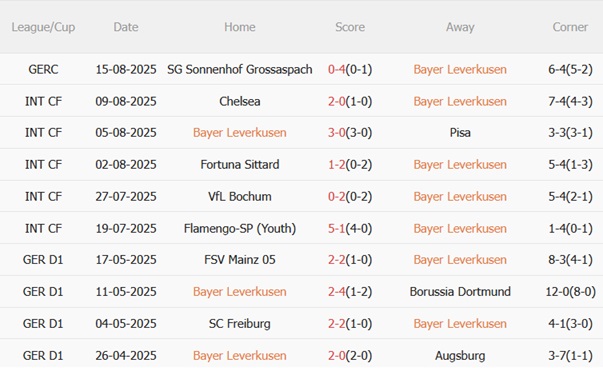The image size is (603, 368).
Task: Open the 12-0(8-0) corner stat
Action: coord(570,292)
